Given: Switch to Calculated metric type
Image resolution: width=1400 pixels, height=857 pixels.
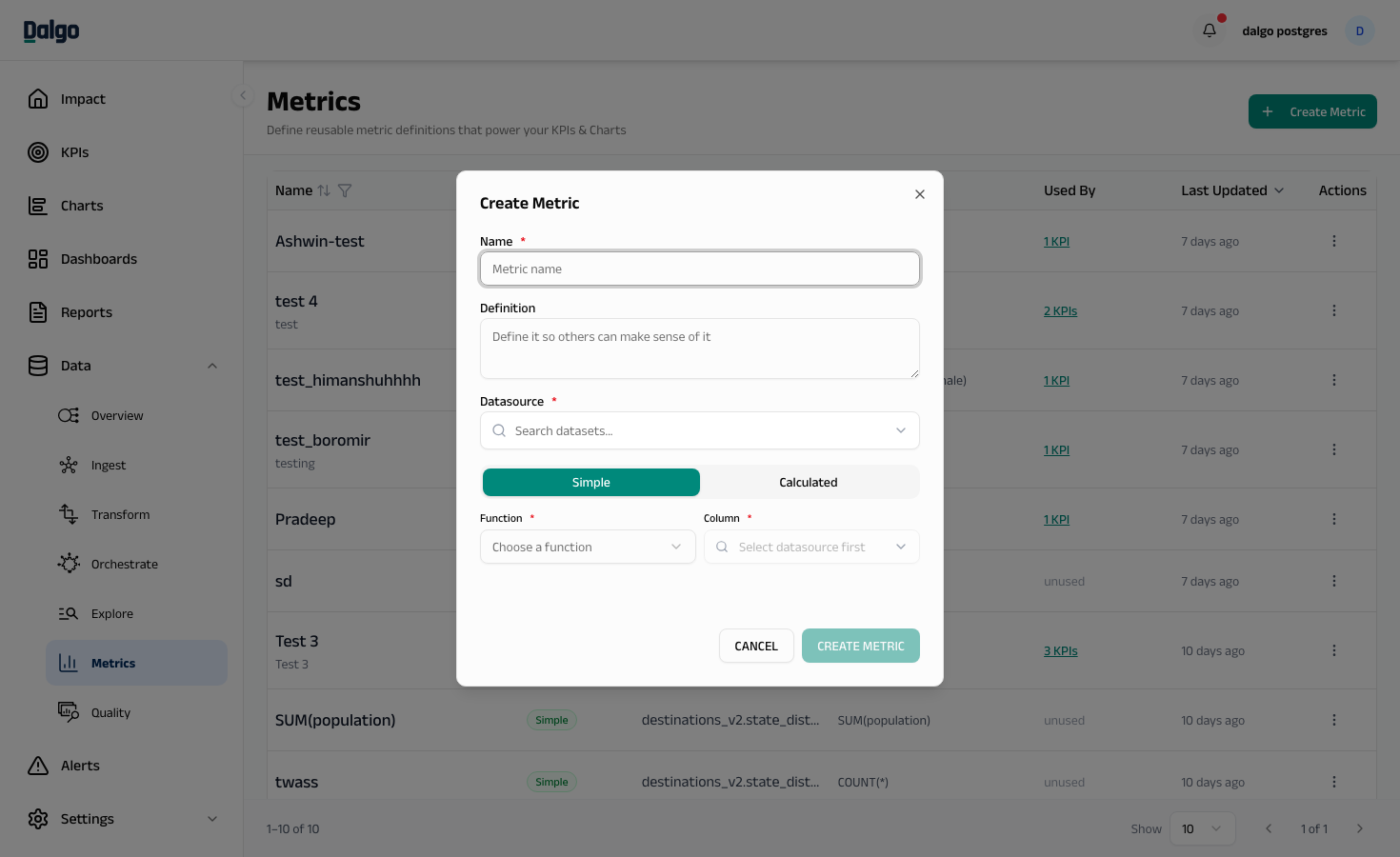Looking at the screenshot, I should [x=809, y=483].
